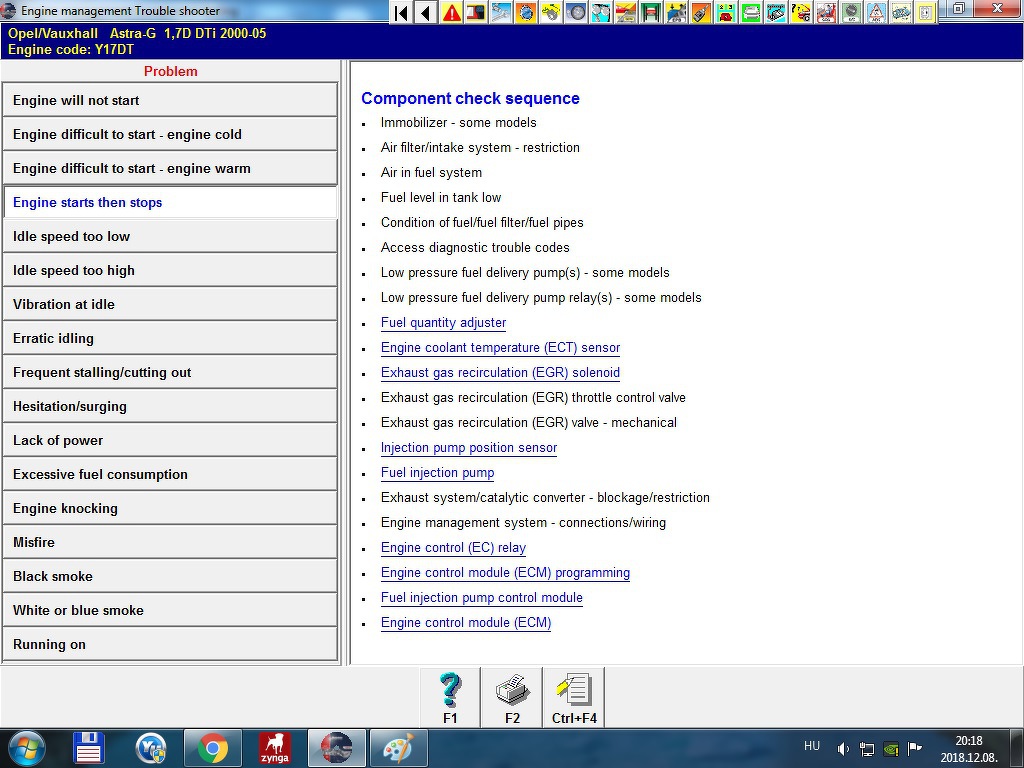Viewport: 1024px width, 768px height.
Task: Choose 'Idle speed too high' problem
Action: pos(170,270)
